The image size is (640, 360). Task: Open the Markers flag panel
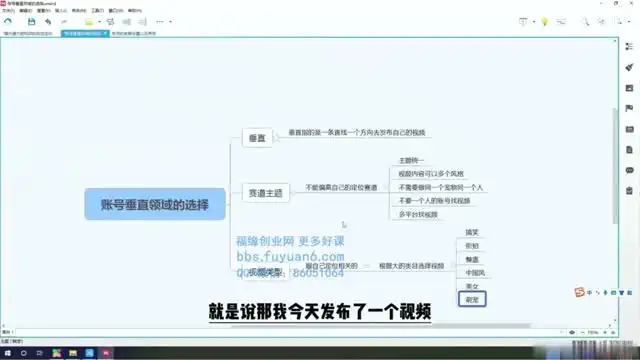[629, 108]
